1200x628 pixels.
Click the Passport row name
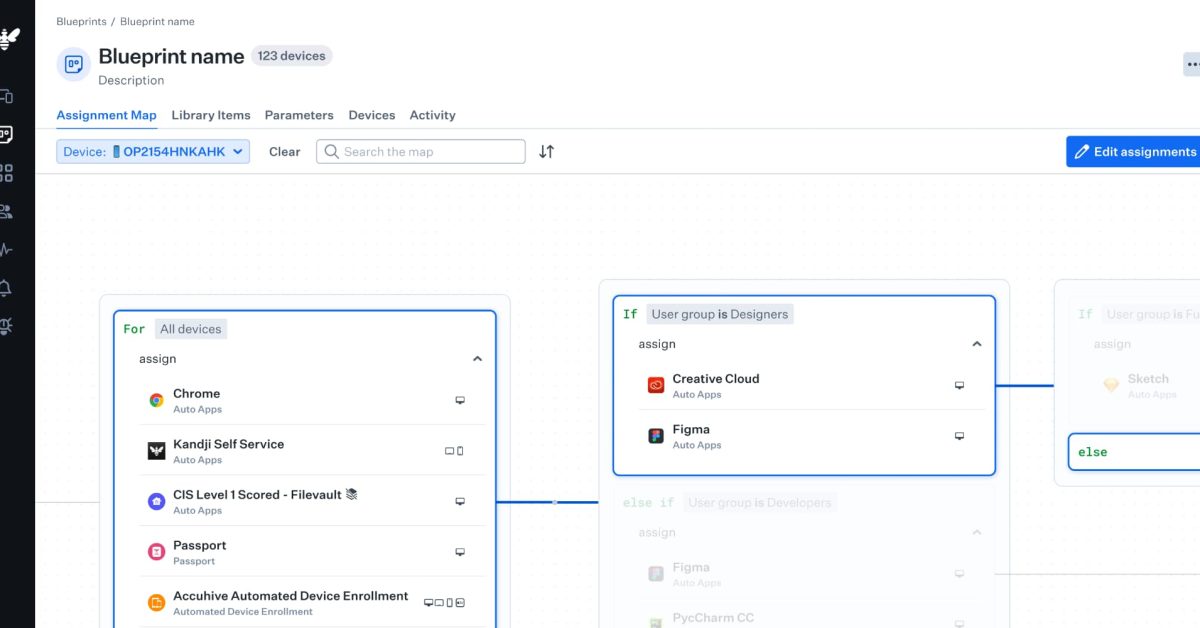200,545
